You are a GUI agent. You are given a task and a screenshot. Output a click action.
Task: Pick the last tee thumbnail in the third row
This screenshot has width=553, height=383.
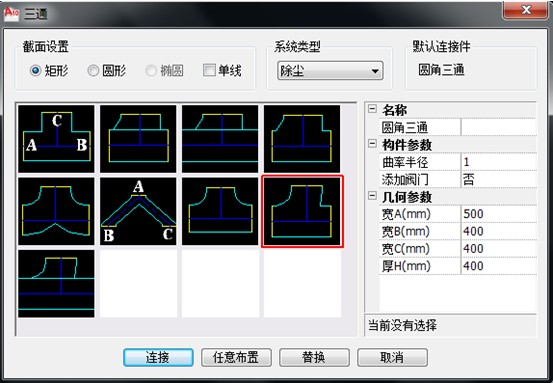pos(56,284)
